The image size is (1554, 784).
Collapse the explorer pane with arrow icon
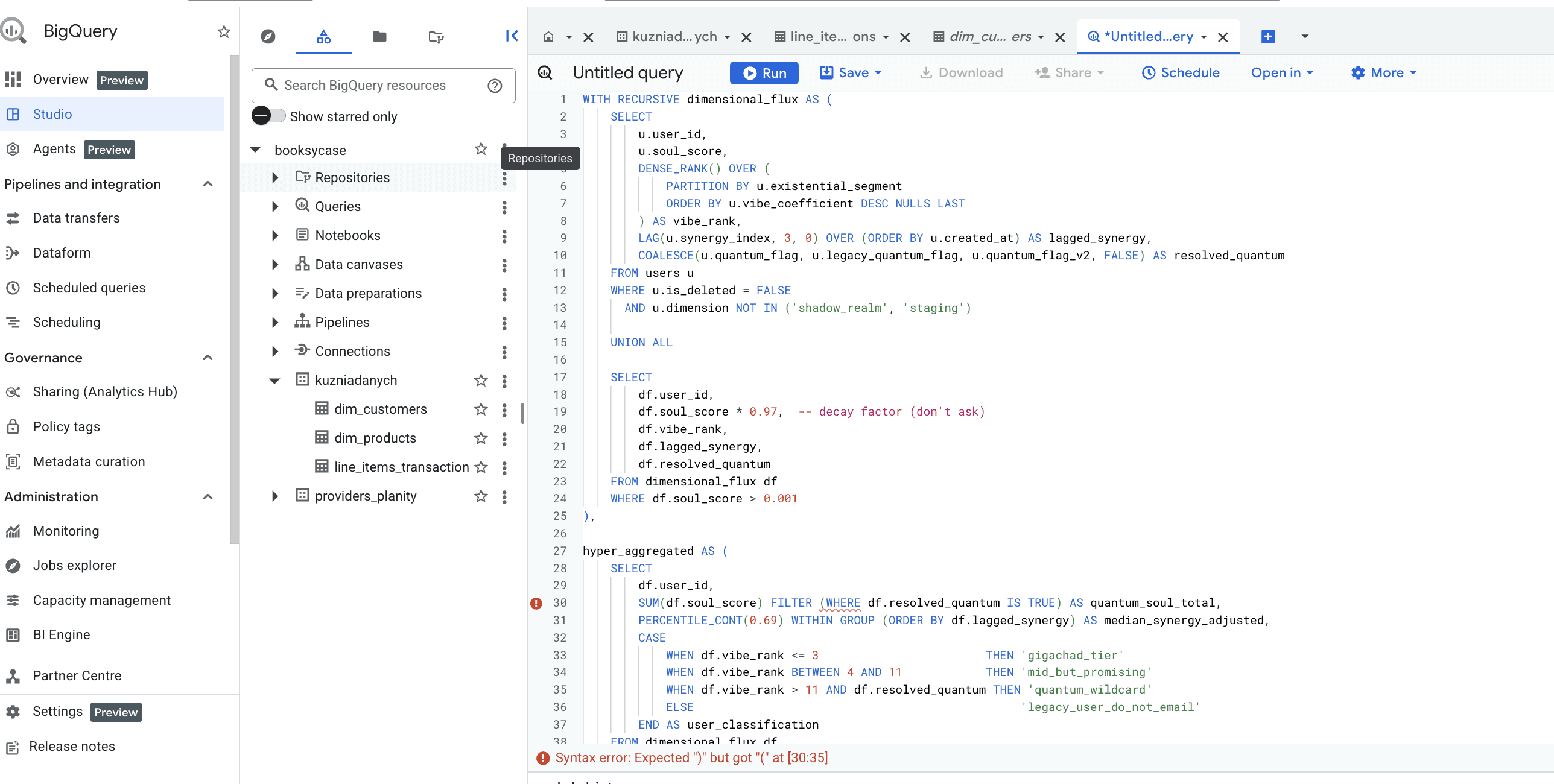[x=512, y=36]
